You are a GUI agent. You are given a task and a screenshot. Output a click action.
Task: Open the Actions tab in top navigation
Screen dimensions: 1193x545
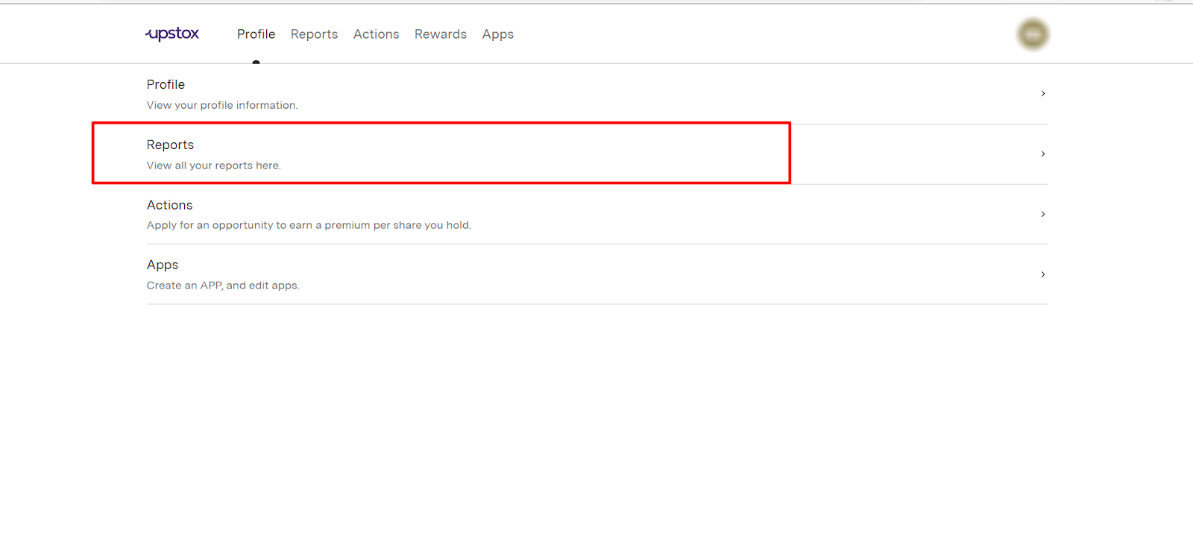(376, 34)
